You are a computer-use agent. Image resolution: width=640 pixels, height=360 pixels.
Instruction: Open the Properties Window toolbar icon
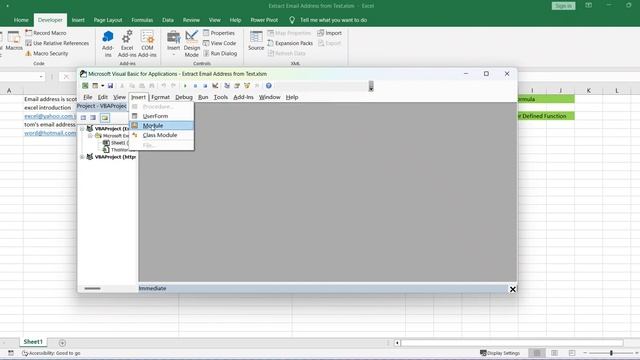237,86
